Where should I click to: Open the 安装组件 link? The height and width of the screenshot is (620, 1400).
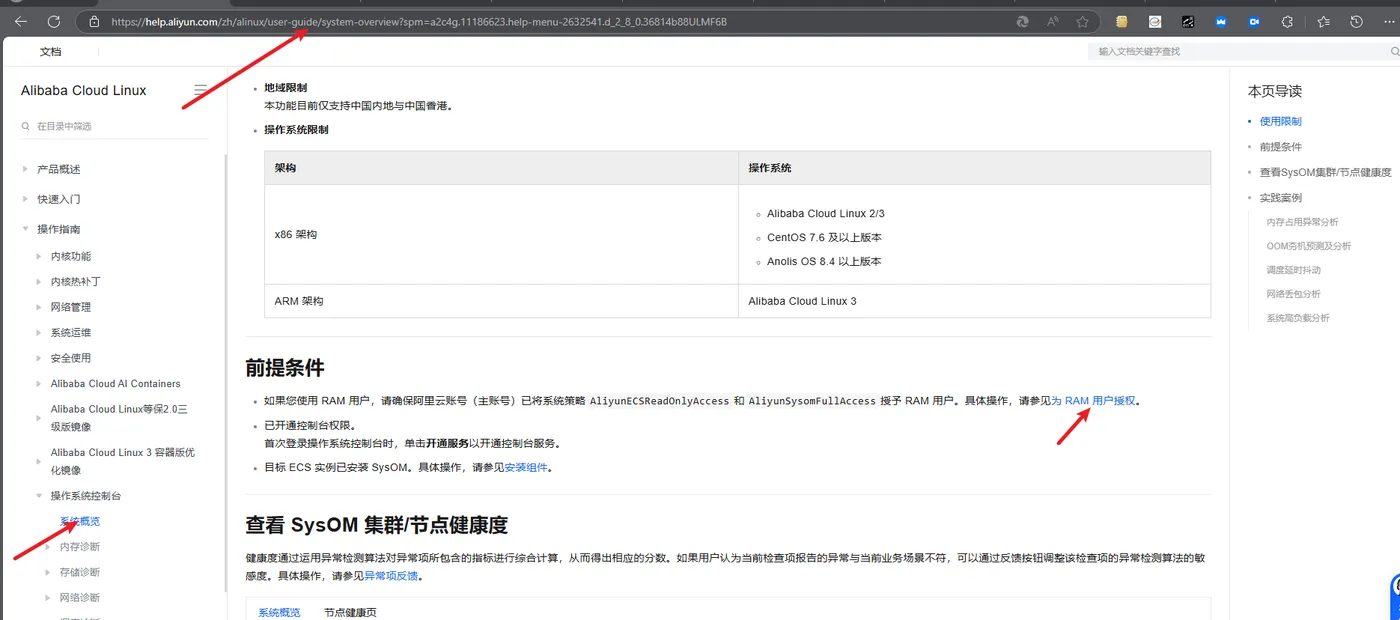click(x=526, y=467)
